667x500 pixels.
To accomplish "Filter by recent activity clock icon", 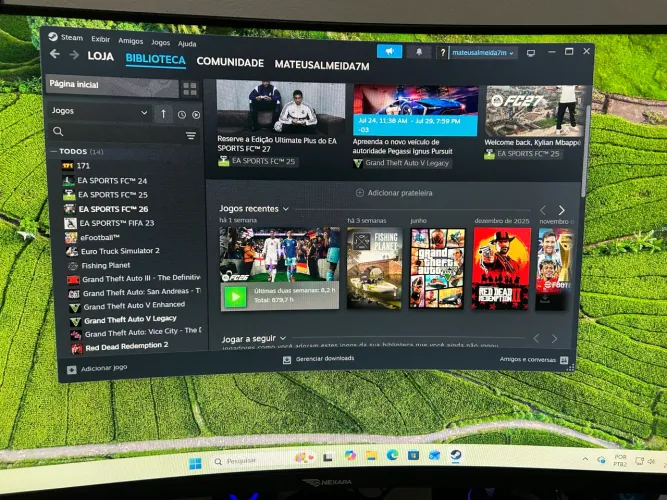I will [x=182, y=114].
